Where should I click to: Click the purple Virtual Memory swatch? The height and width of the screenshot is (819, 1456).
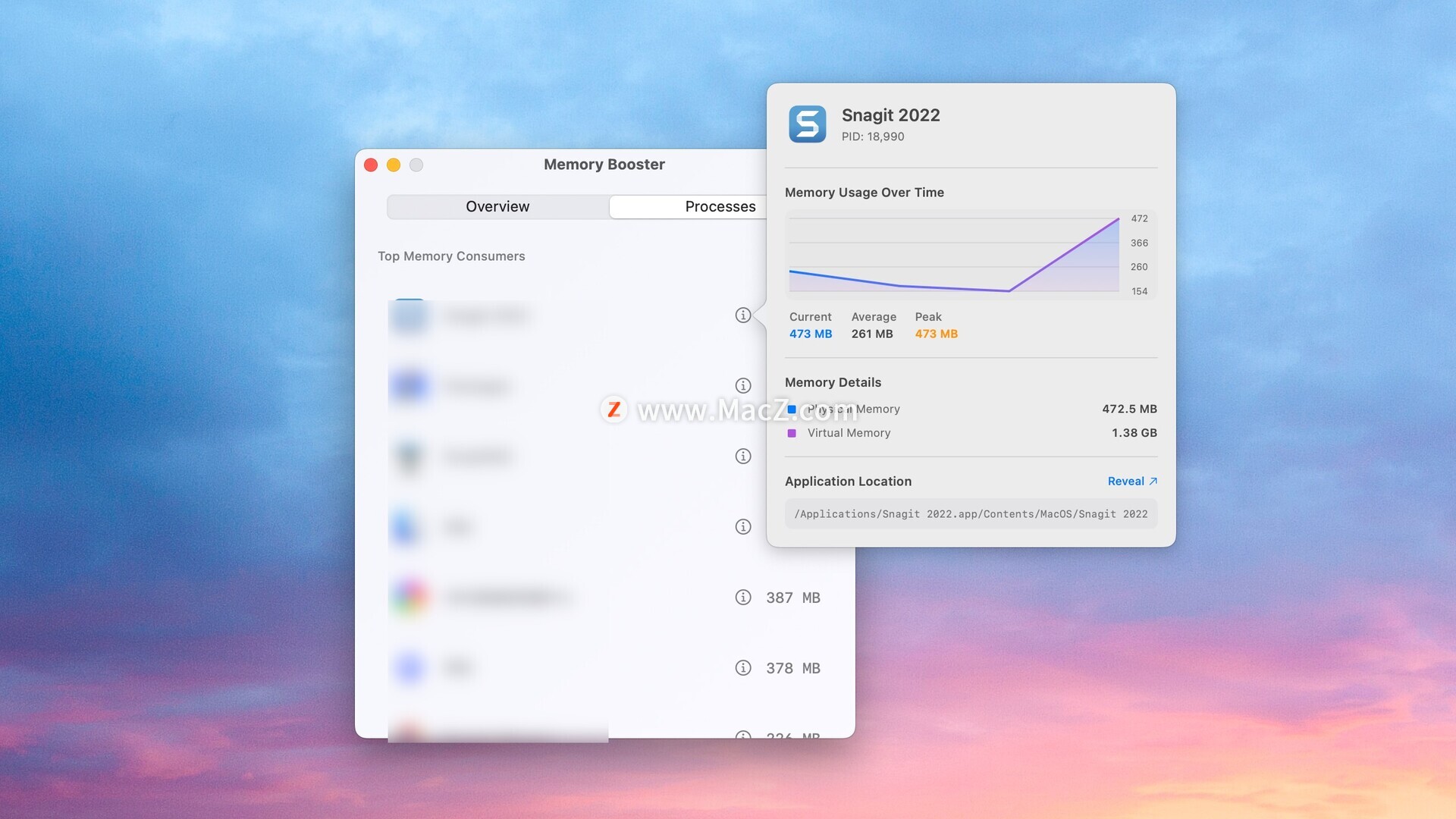pos(792,433)
